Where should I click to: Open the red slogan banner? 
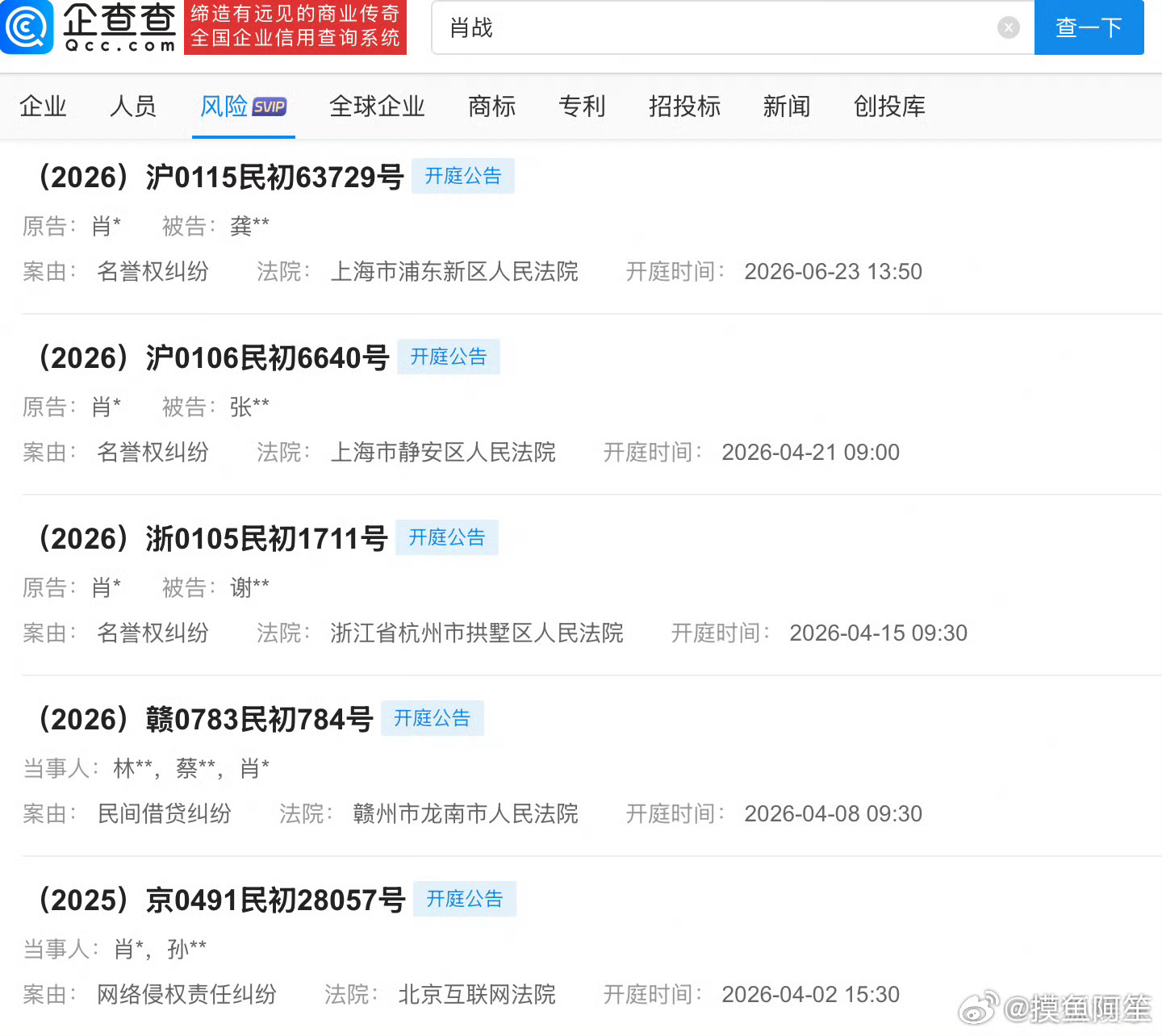[295, 27]
